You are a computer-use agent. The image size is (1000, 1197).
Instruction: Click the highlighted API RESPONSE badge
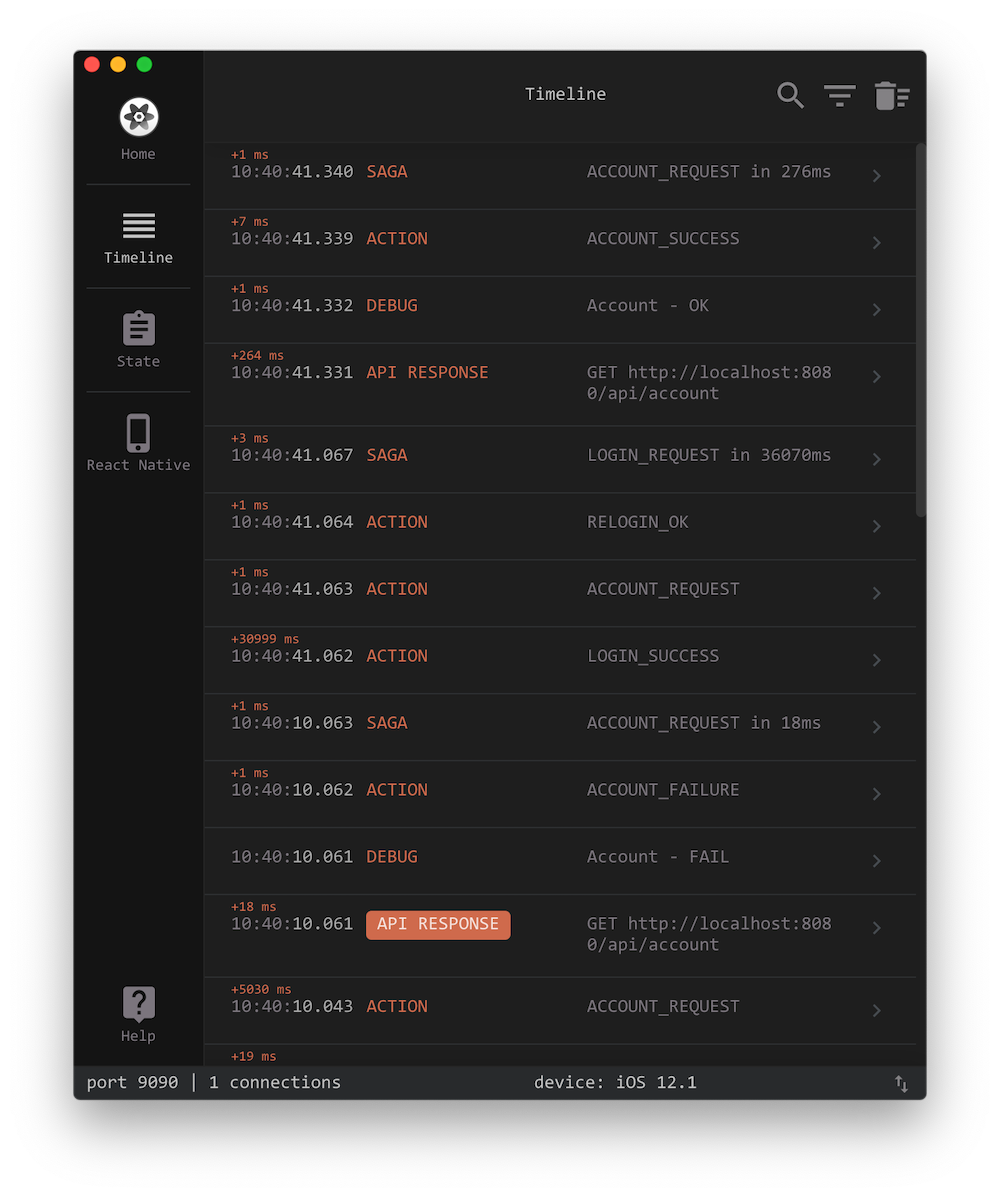coord(438,924)
